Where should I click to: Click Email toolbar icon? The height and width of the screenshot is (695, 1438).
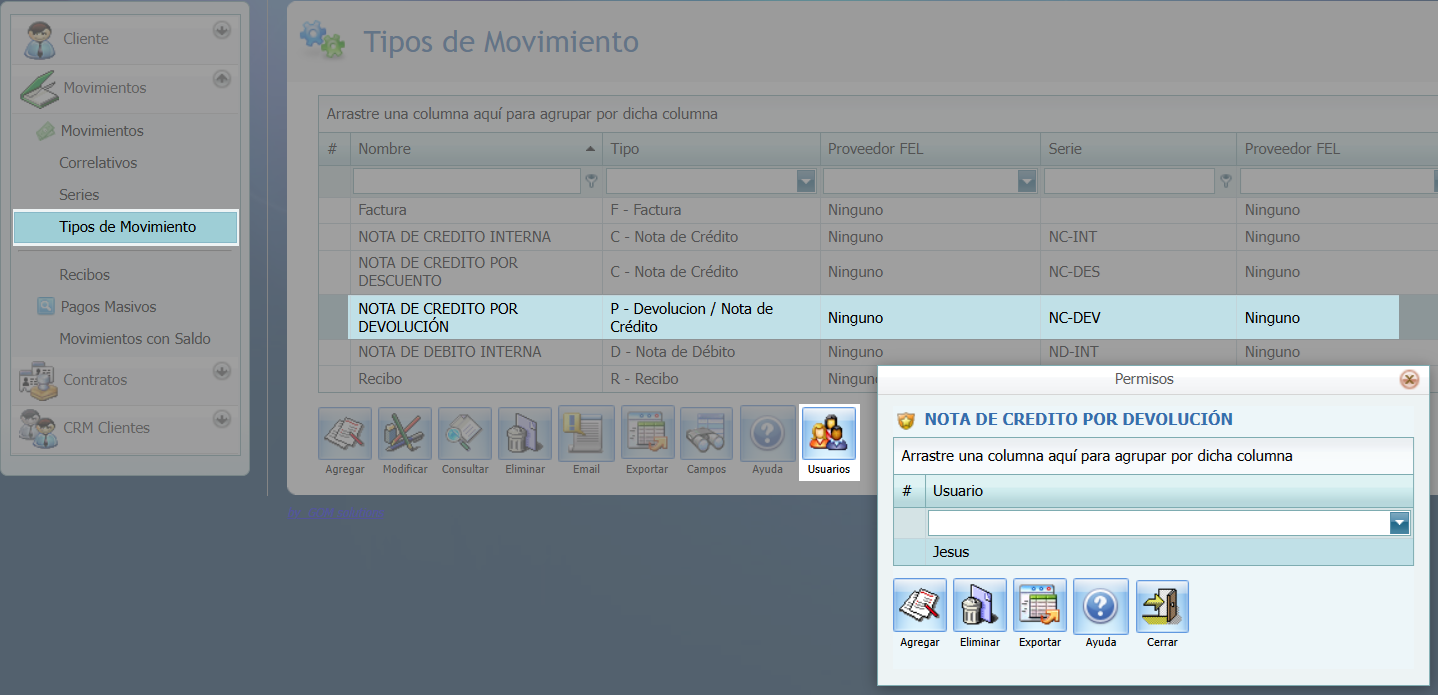coord(586,434)
